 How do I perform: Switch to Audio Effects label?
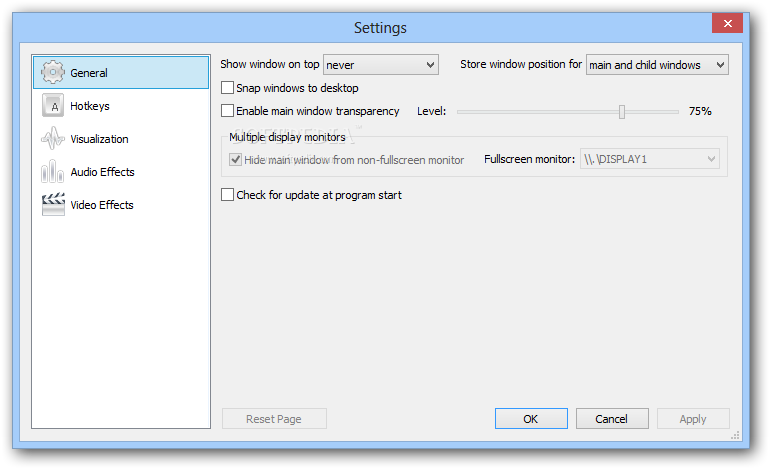(x=102, y=172)
